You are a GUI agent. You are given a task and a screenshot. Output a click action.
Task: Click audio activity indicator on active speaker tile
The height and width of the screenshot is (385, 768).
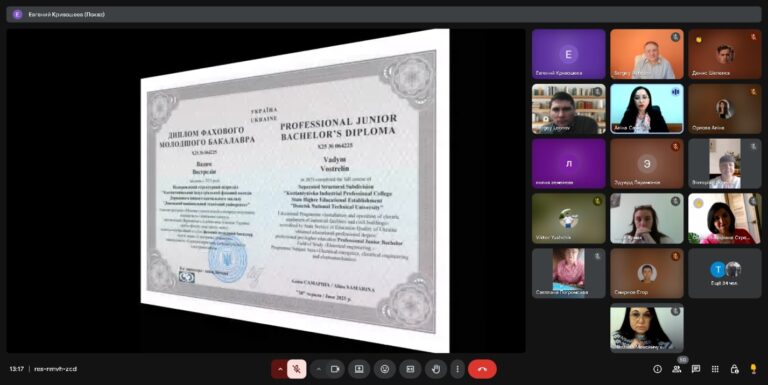pyautogui.click(x=675, y=92)
